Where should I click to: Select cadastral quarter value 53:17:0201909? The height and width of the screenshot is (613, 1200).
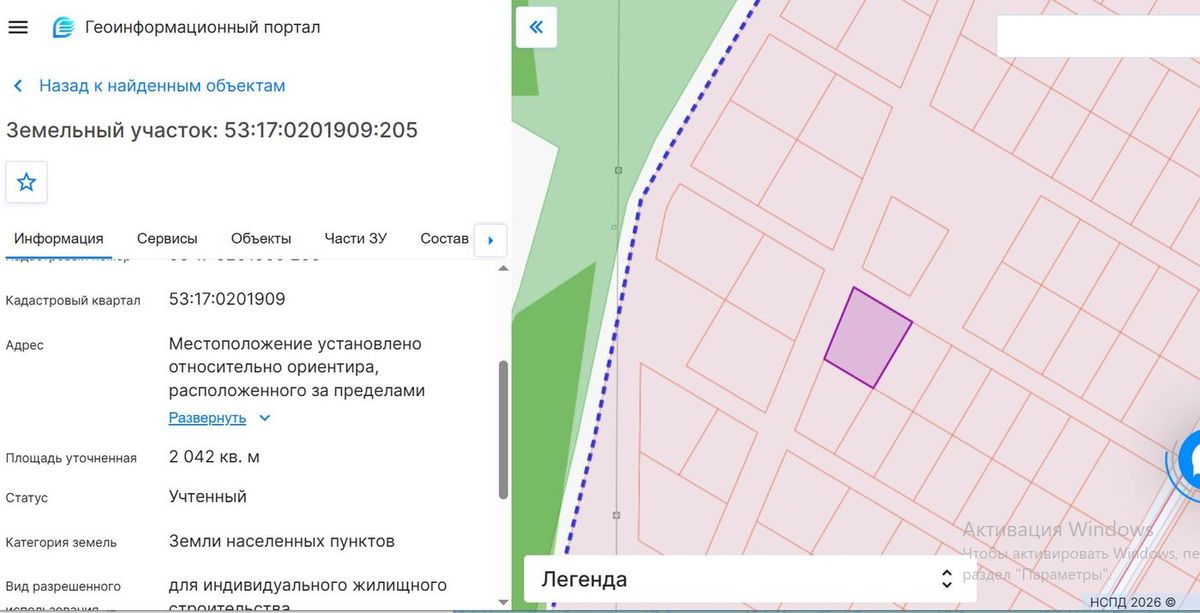227,299
